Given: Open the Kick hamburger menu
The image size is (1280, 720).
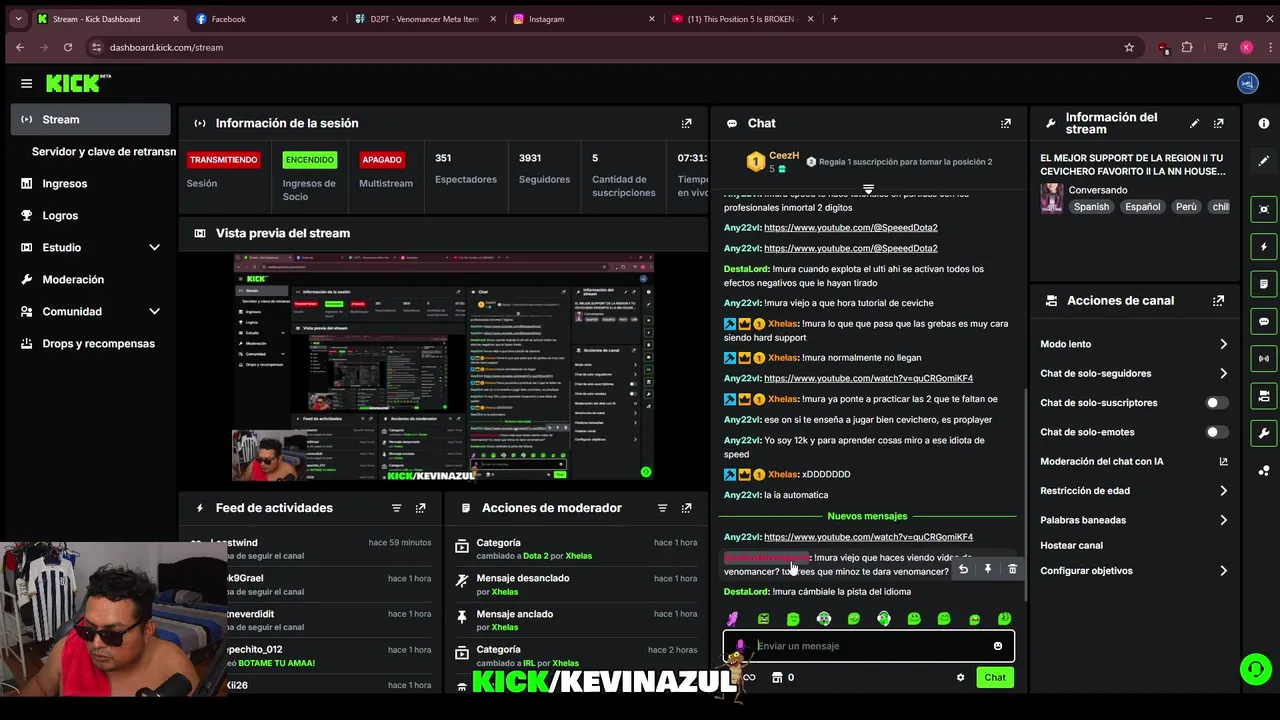Looking at the screenshot, I should [26, 84].
